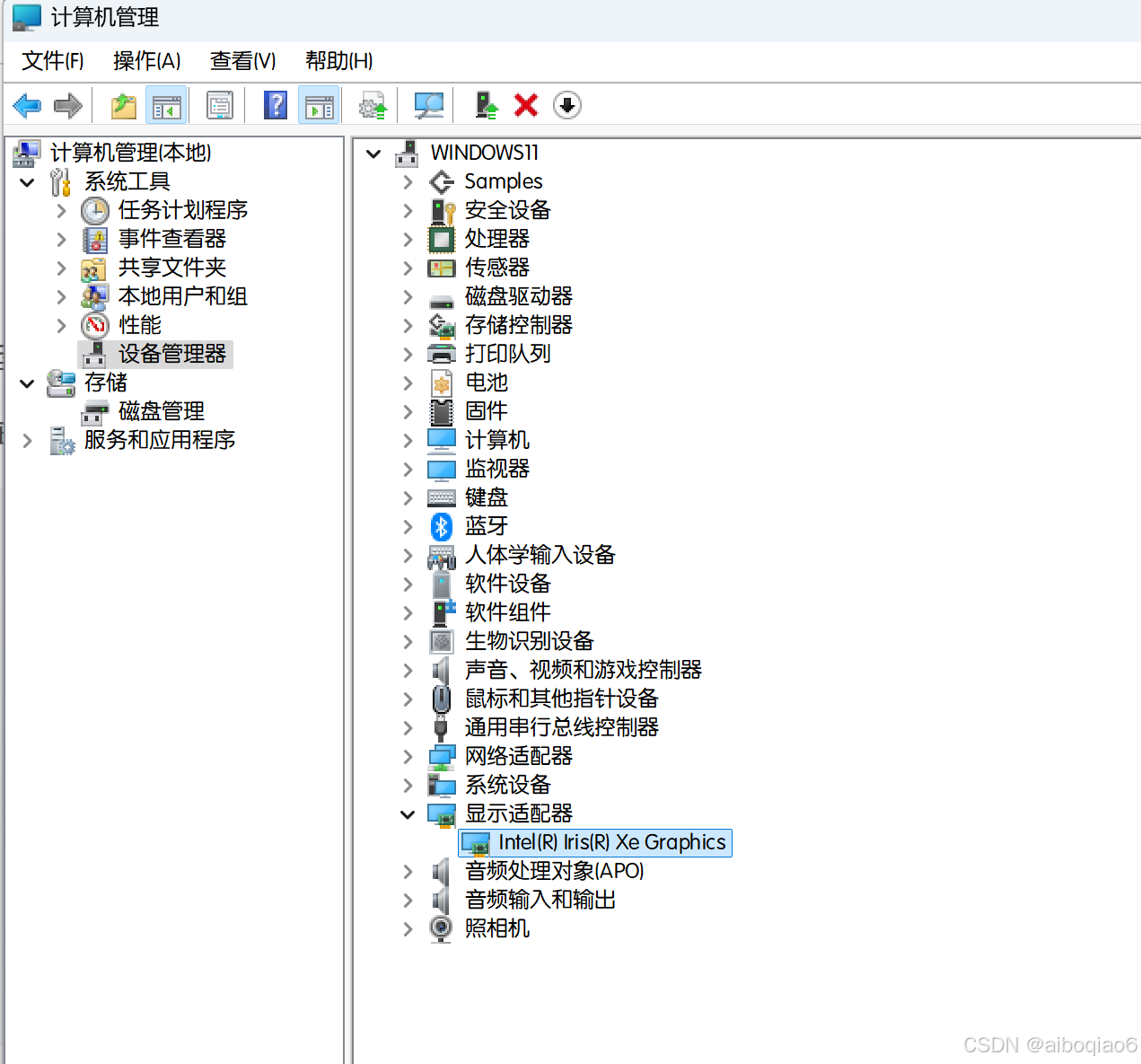Click the 监视器 monitor icon

pyautogui.click(x=442, y=469)
